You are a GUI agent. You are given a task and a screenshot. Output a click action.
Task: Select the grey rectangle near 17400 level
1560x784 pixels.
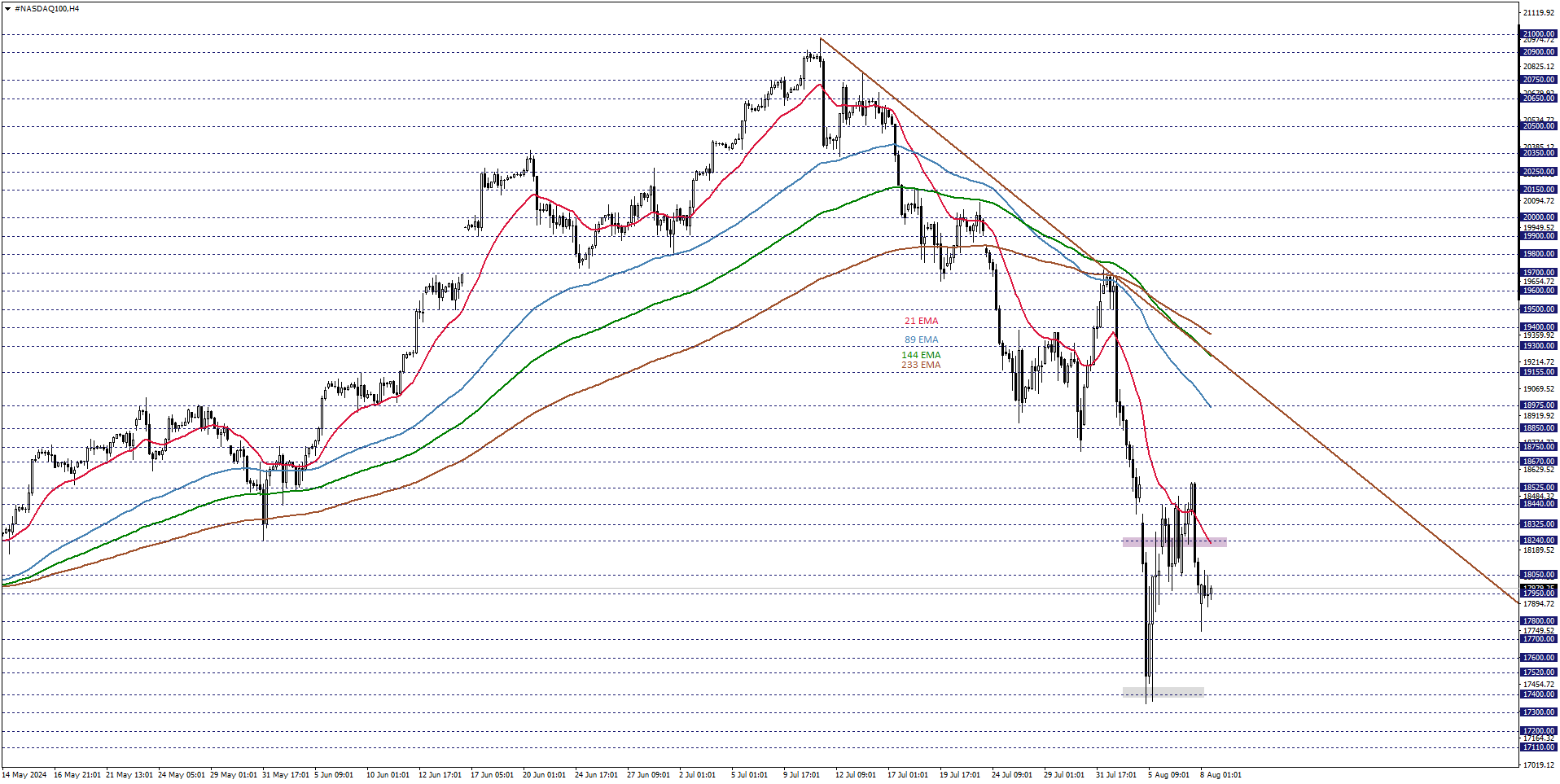click(x=1163, y=692)
